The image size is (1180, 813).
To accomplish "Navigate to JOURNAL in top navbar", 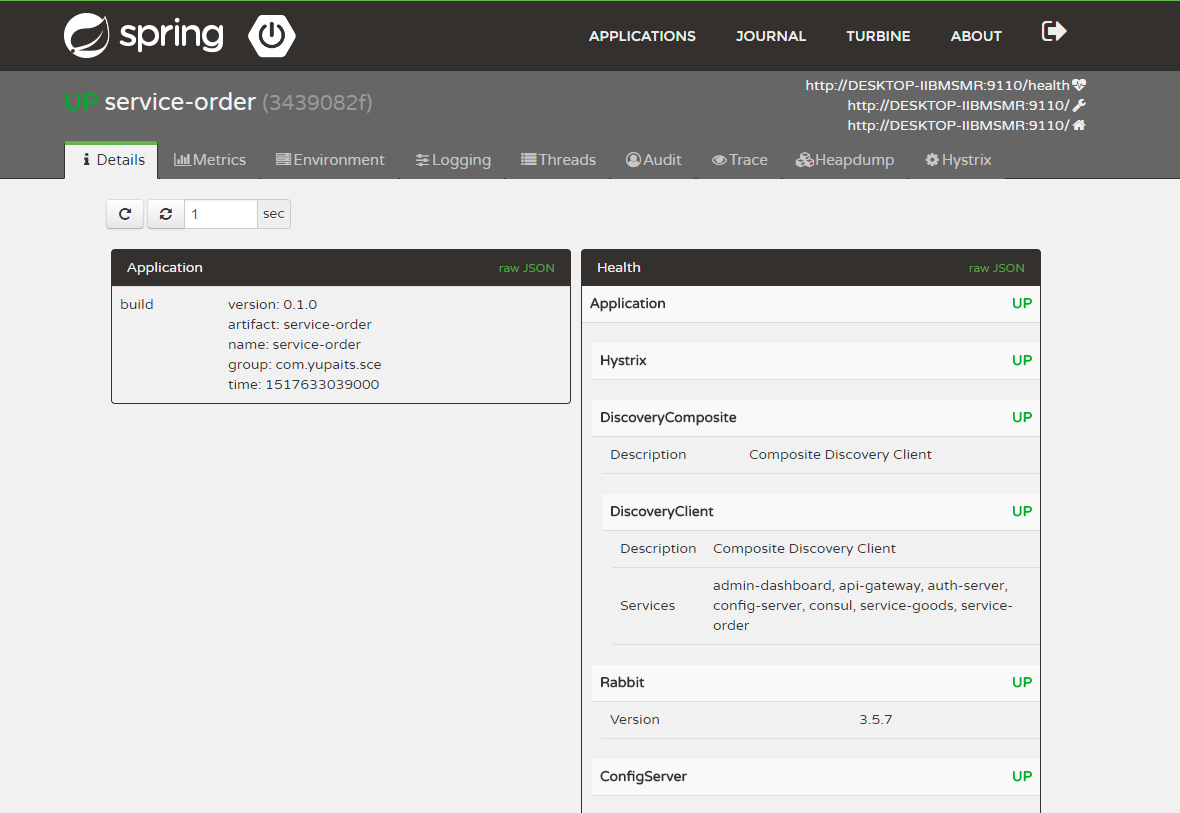I will [x=771, y=36].
